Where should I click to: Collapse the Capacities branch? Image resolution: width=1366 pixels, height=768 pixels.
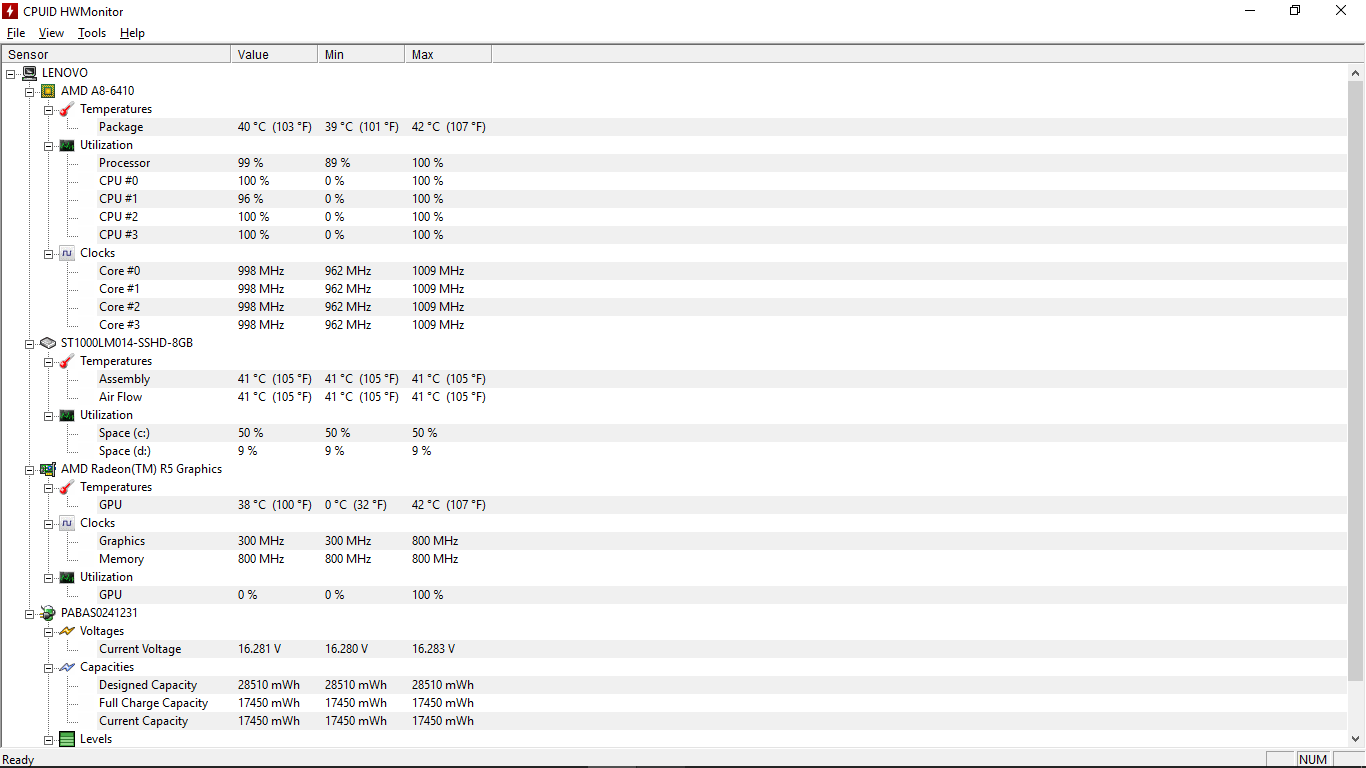tap(49, 667)
